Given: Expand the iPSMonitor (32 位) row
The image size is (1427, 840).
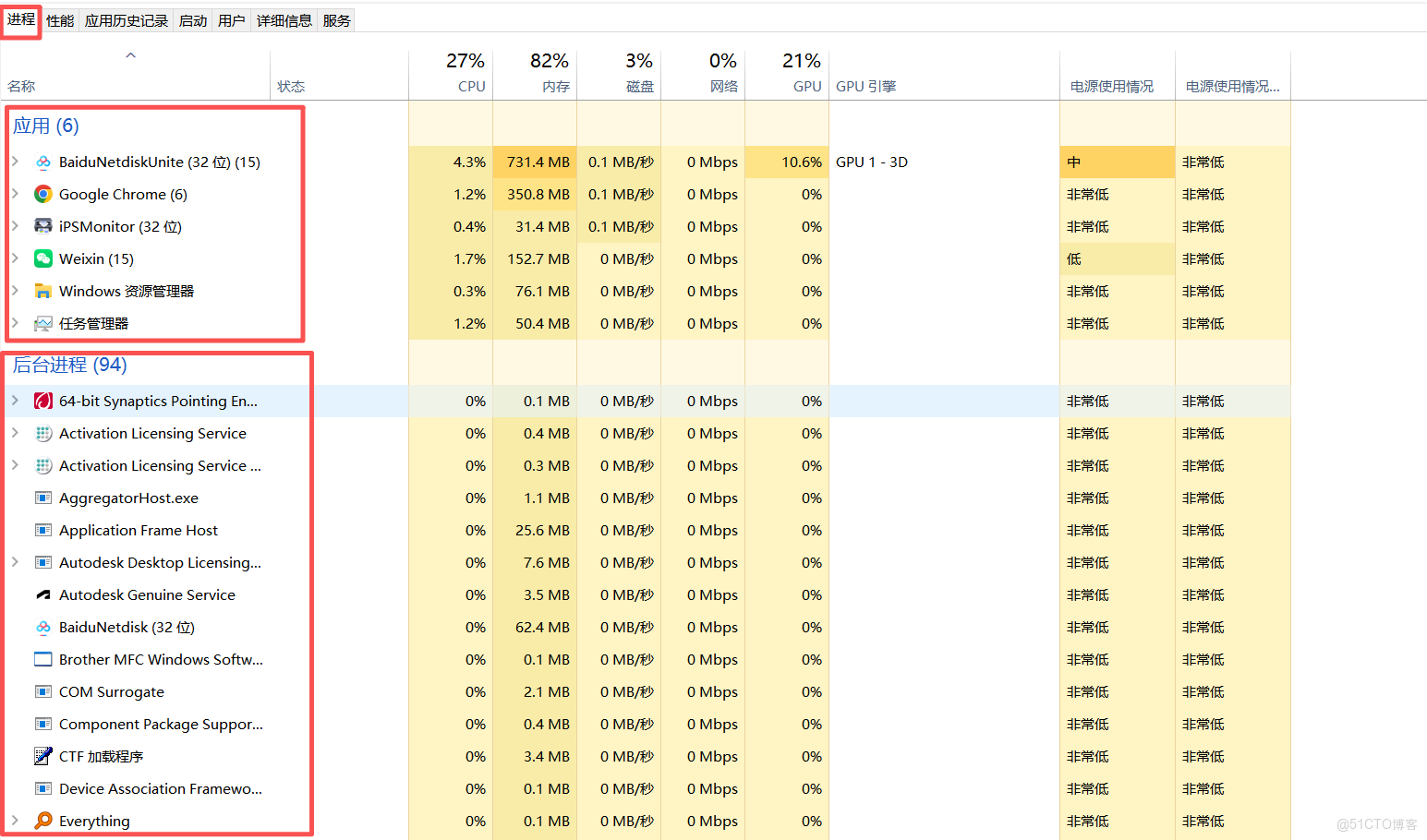Looking at the screenshot, I should point(15,226).
